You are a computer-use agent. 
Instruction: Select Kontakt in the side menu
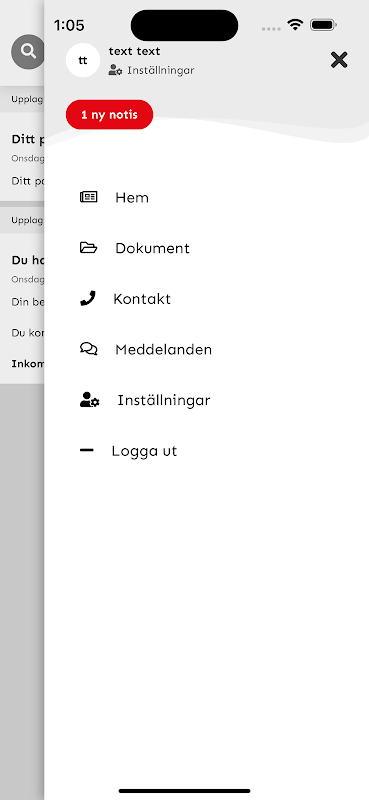142,299
